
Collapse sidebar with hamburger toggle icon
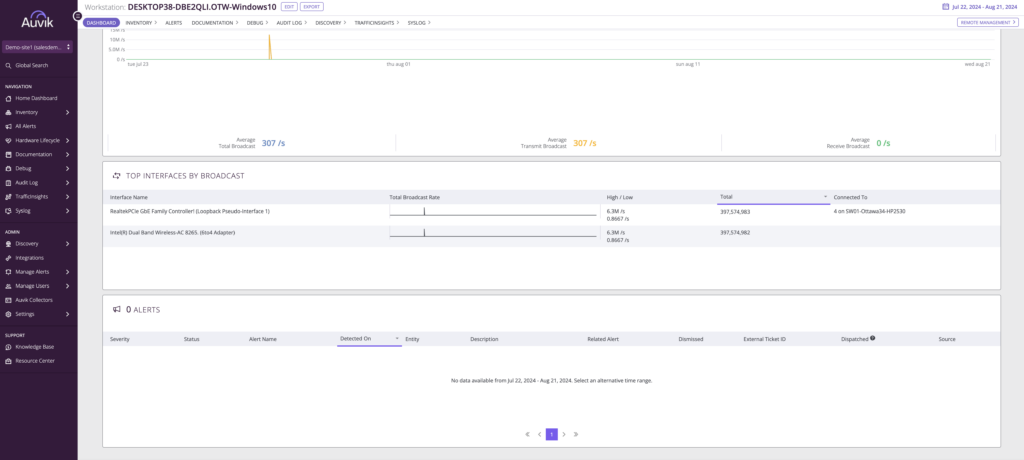[78, 15]
